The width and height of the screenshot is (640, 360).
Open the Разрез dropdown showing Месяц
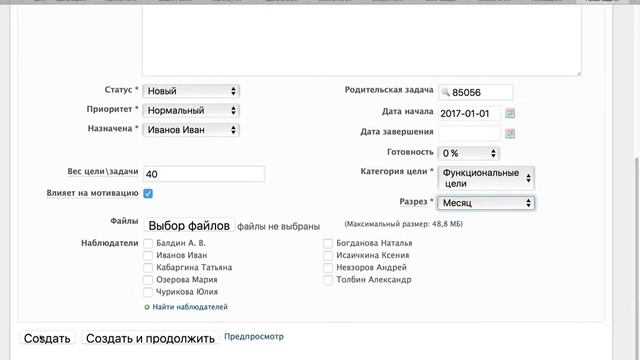coord(486,203)
